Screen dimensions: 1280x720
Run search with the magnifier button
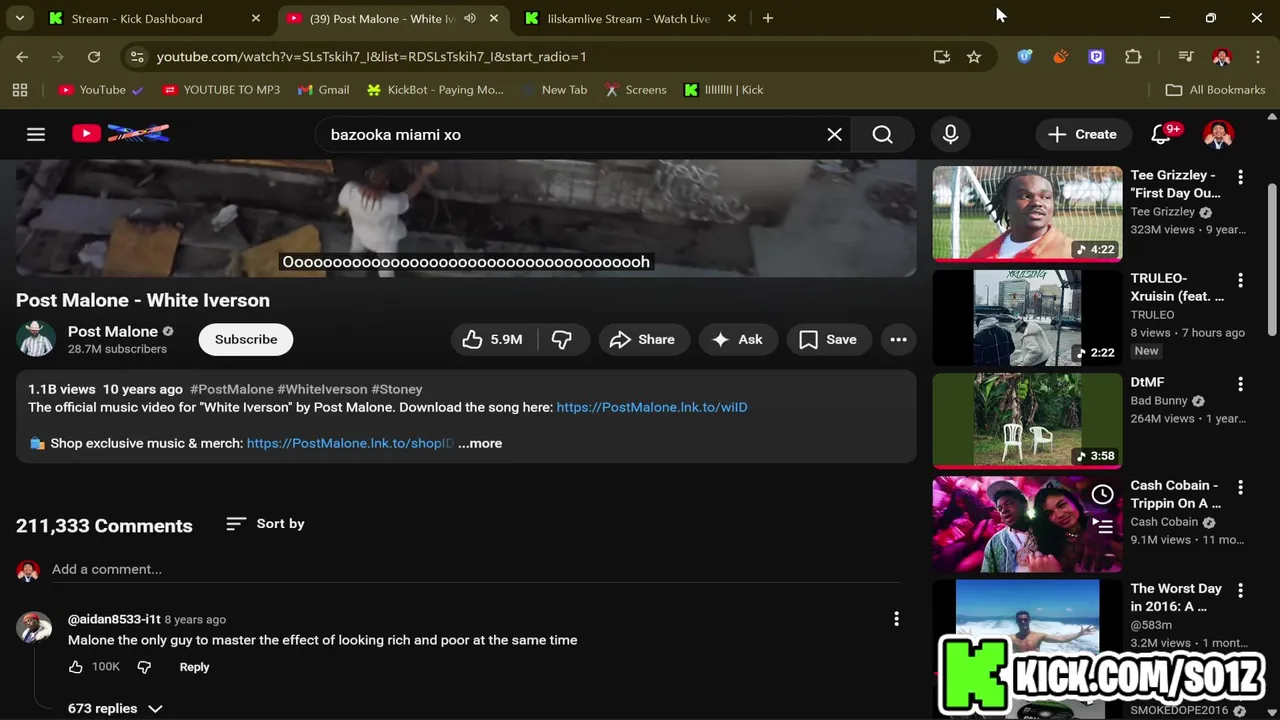click(882, 134)
